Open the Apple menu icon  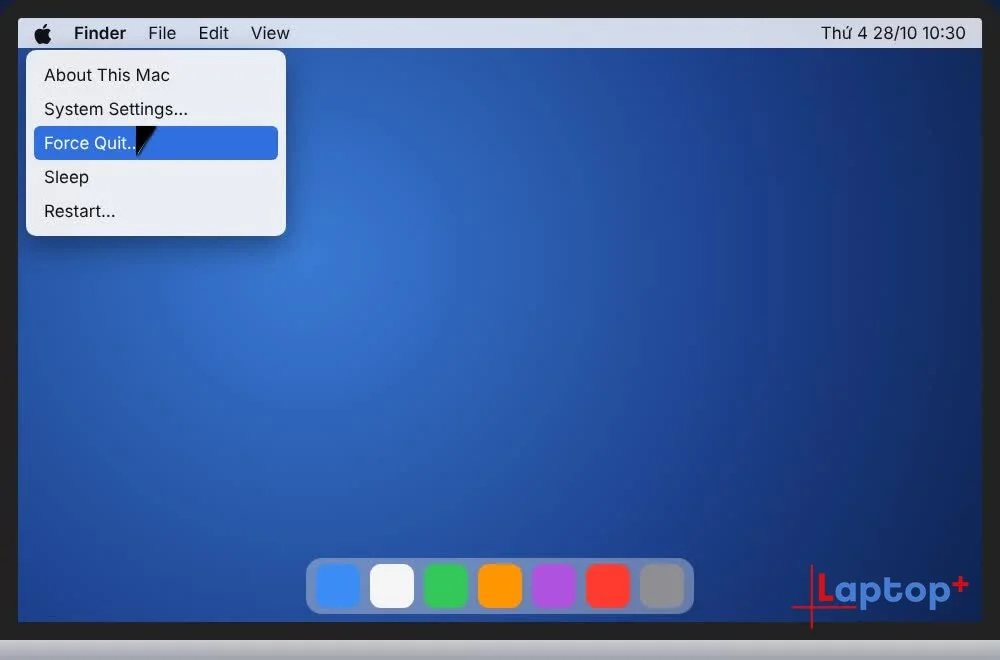43,33
